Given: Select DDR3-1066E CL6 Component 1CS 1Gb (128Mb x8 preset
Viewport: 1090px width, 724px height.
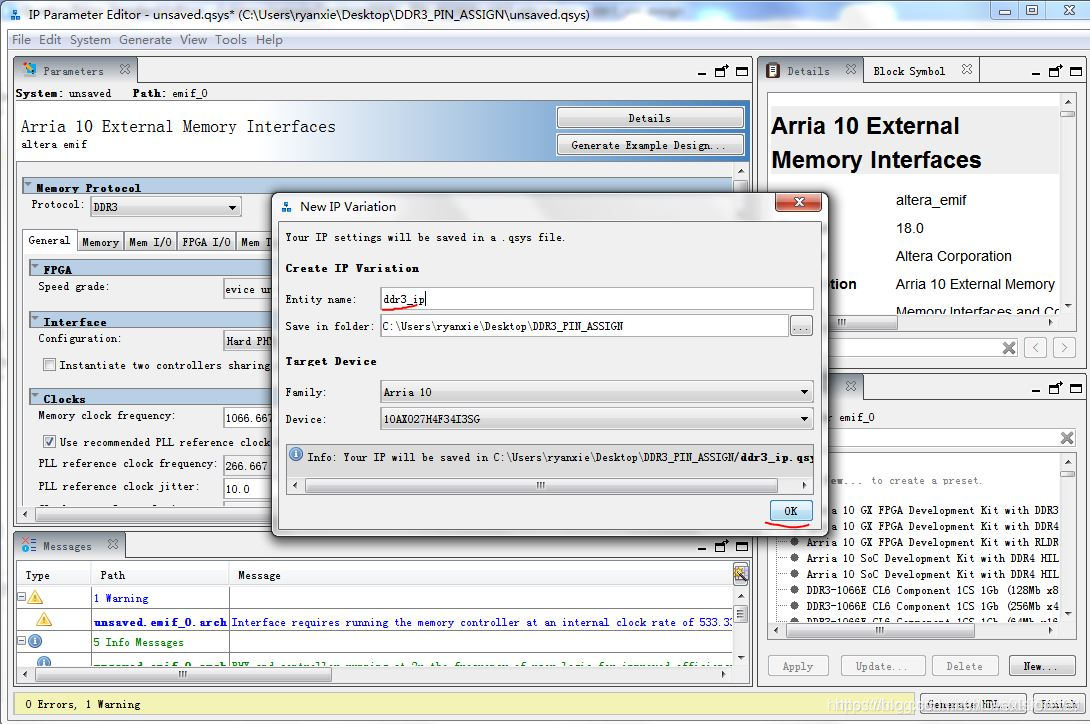Looking at the screenshot, I should point(932,590).
